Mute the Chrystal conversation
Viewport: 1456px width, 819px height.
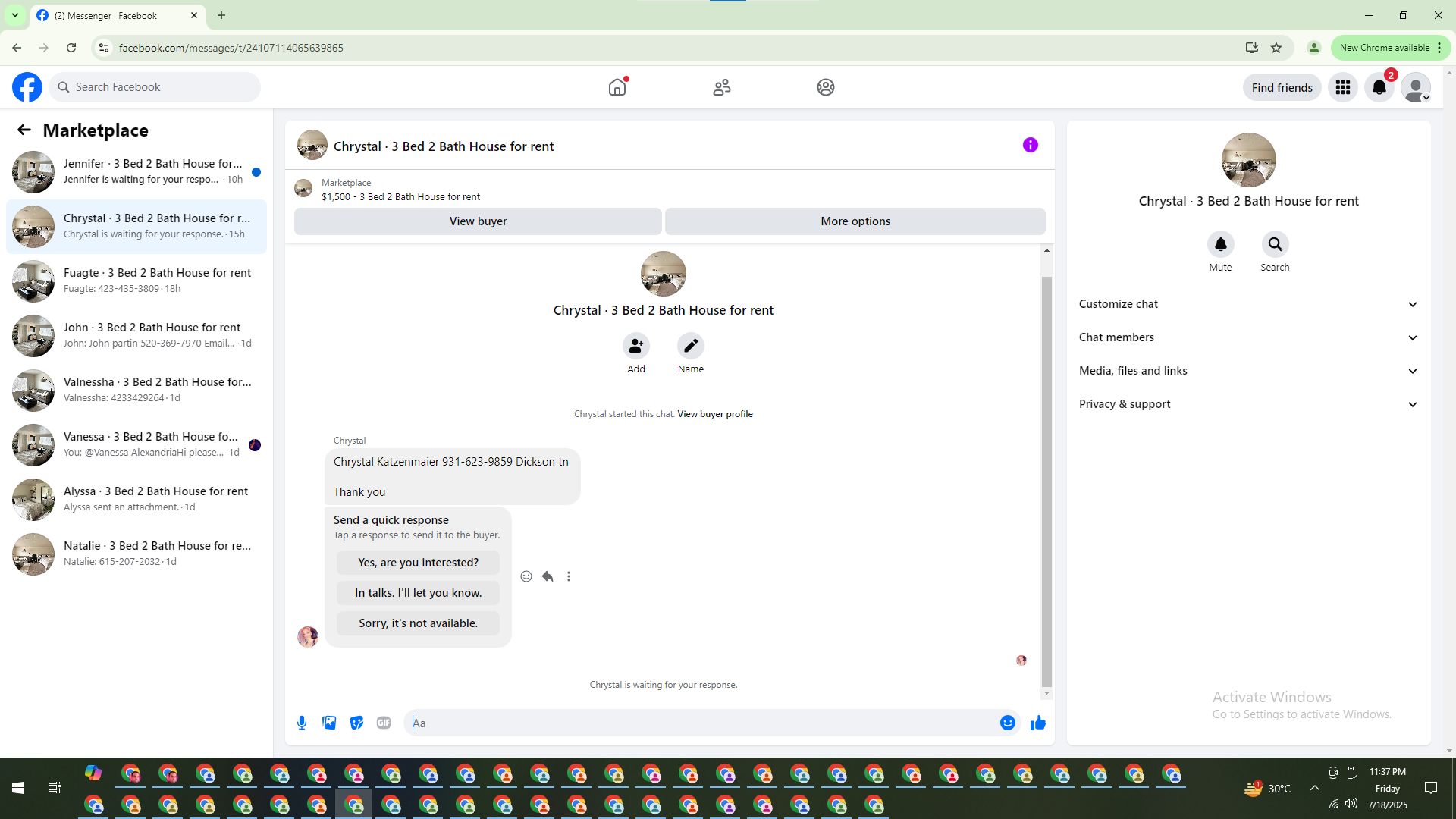[1220, 244]
